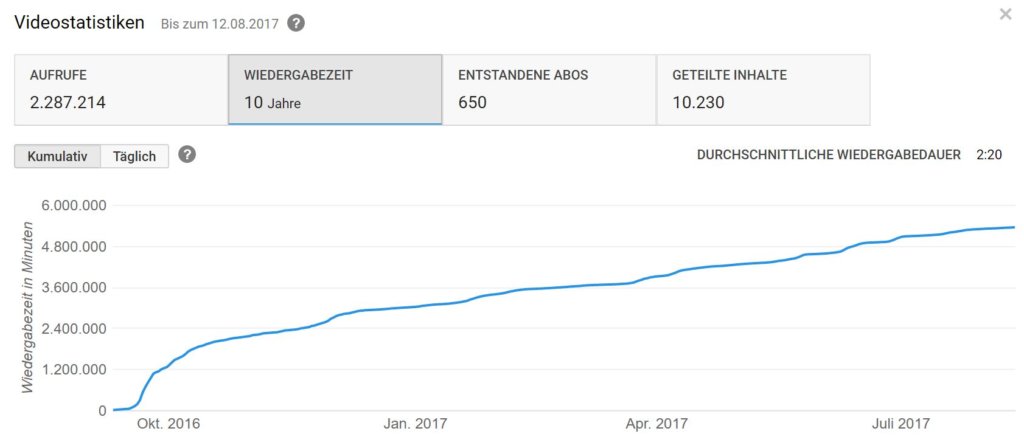The height and width of the screenshot is (448, 1024).
Task: Click the help icon beside the date
Action: 296,23
